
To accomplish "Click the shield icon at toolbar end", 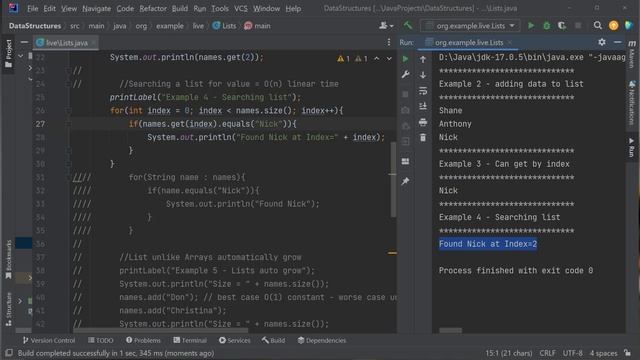I will [629, 26].
